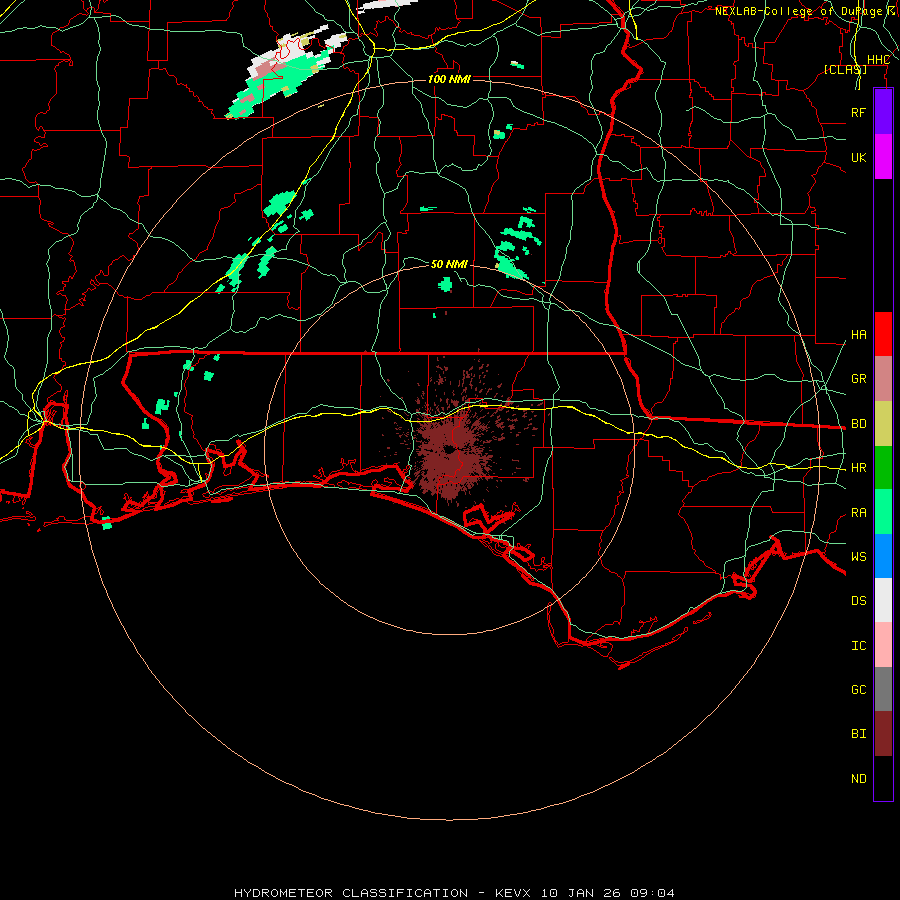Click the '100 NMI' range ring label
The height and width of the screenshot is (900, 900).
point(449,79)
